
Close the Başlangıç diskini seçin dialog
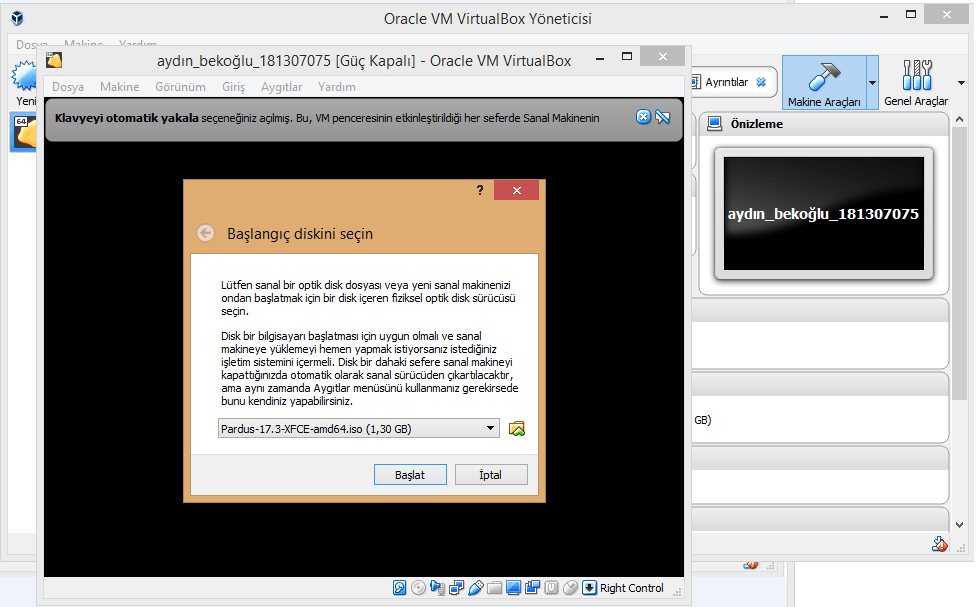pos(516,190)
